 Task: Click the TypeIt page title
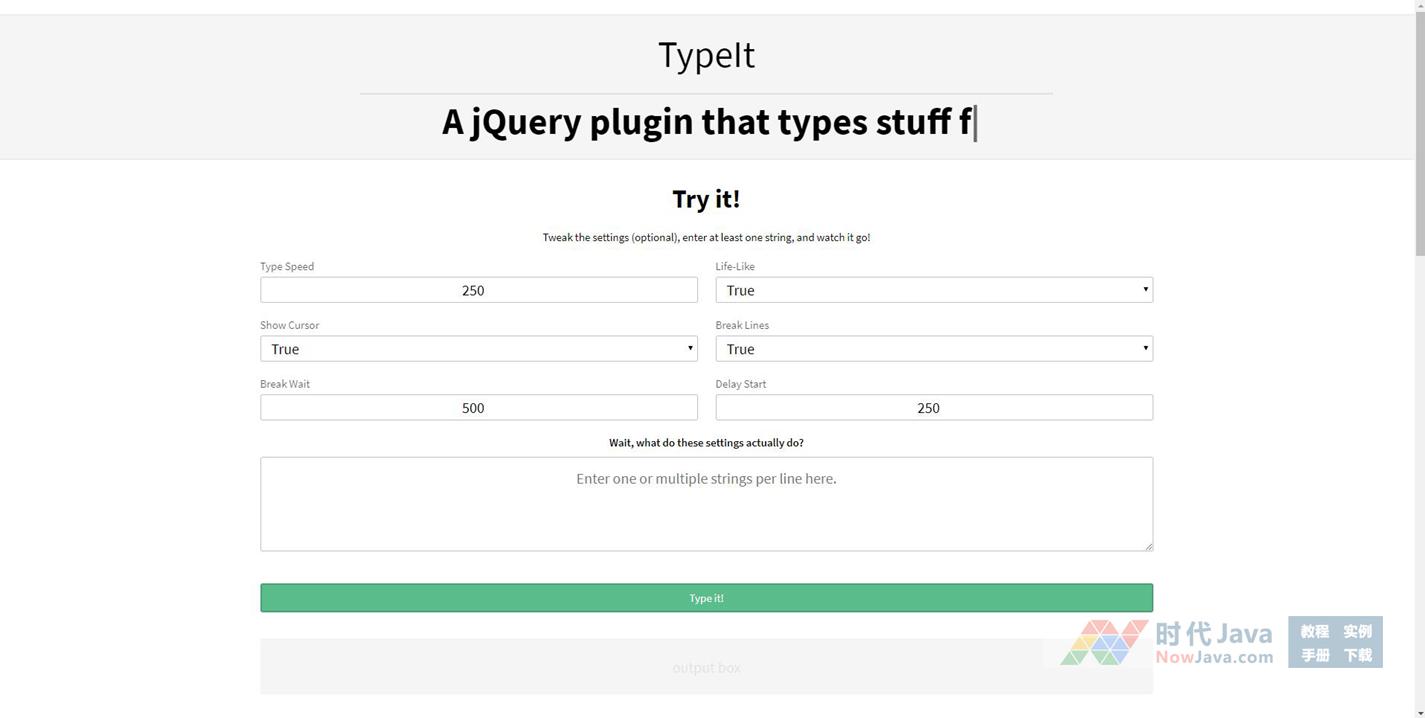[706, 55]
